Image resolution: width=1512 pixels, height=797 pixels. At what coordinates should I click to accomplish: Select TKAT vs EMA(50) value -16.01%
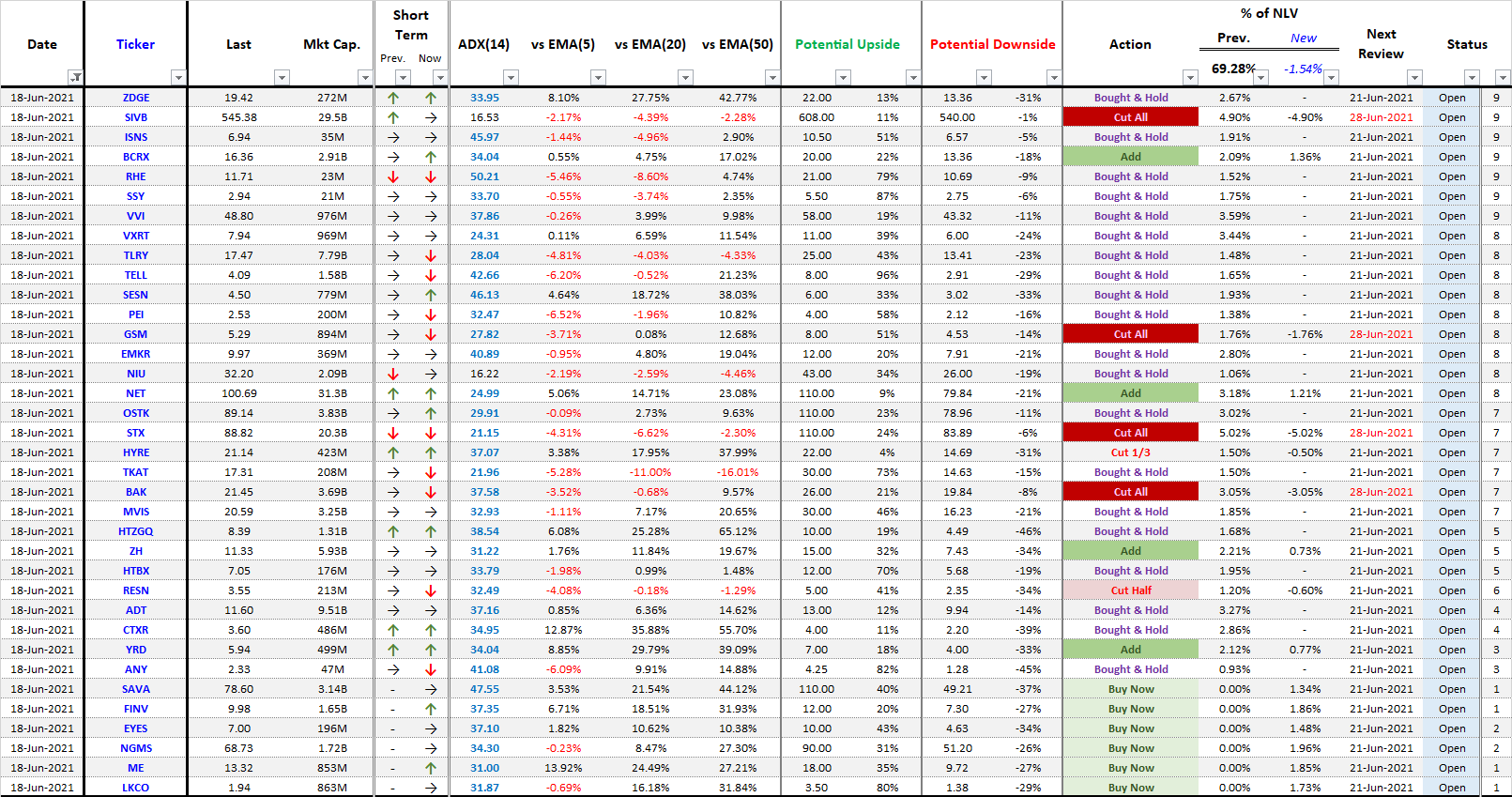tap(738, 472)
